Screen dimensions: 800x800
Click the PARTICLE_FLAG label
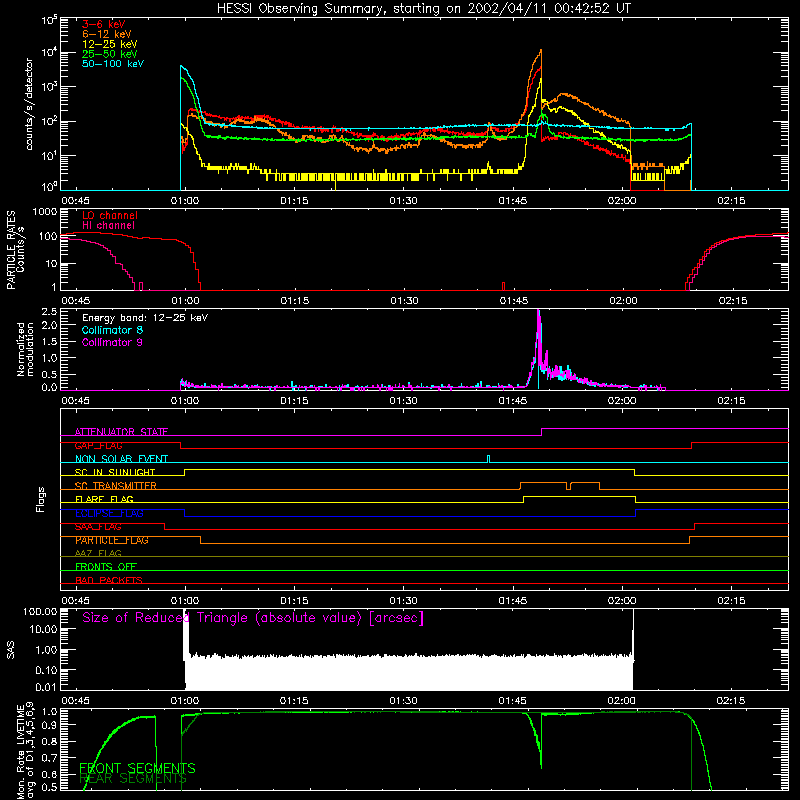[x=112, y=540]
